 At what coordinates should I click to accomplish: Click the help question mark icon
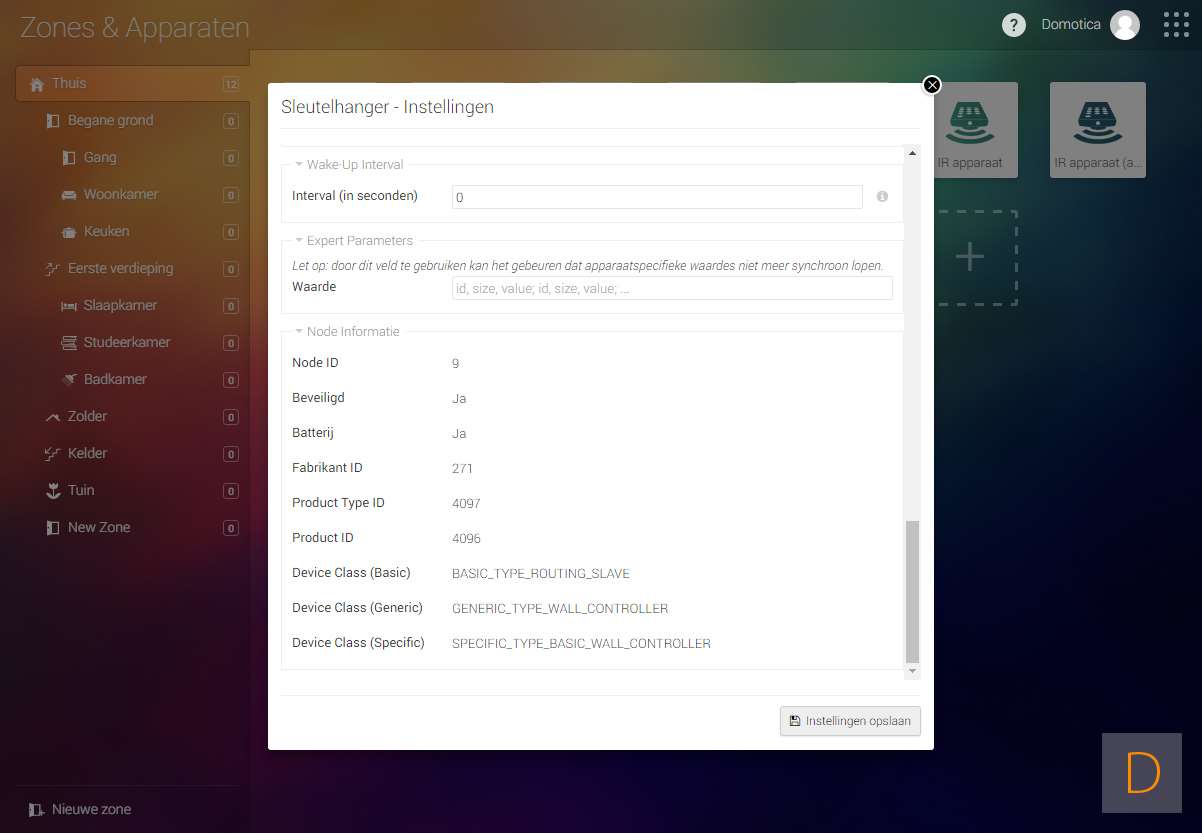tap(1014, 25)
